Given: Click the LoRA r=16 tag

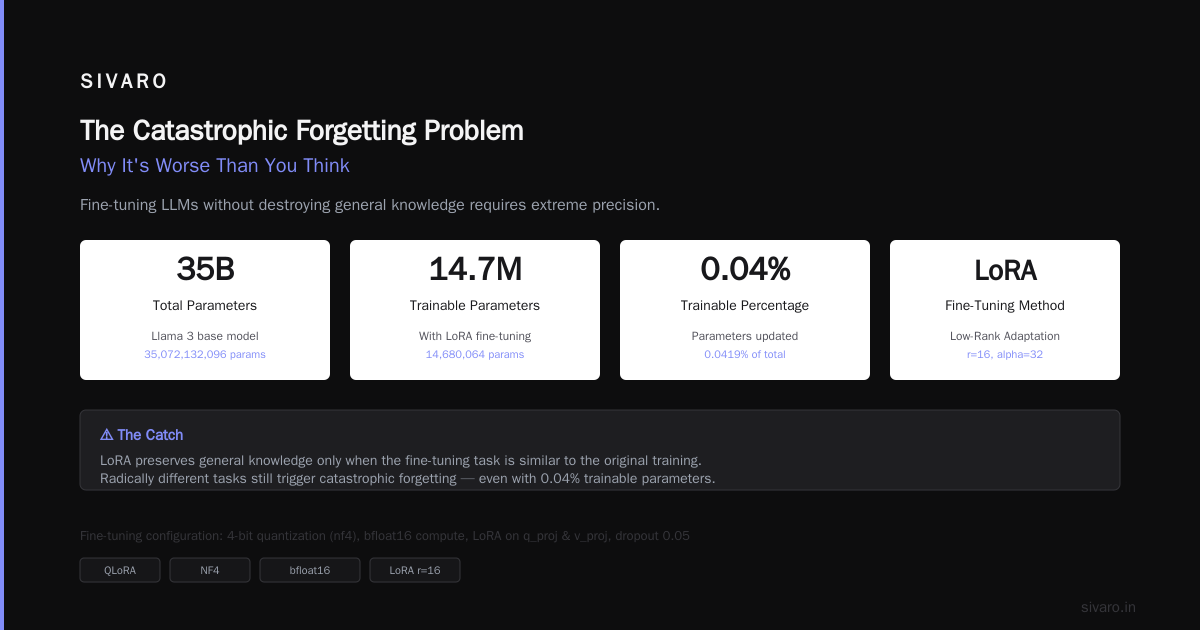Looking at the screenshot, I should point(415,570).
